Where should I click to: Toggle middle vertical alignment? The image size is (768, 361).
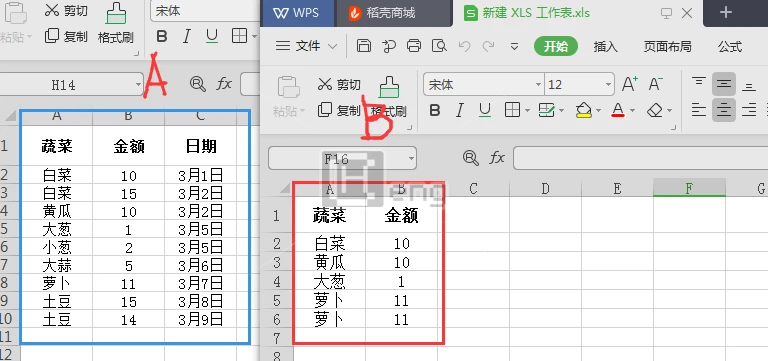tap(723, 84)
